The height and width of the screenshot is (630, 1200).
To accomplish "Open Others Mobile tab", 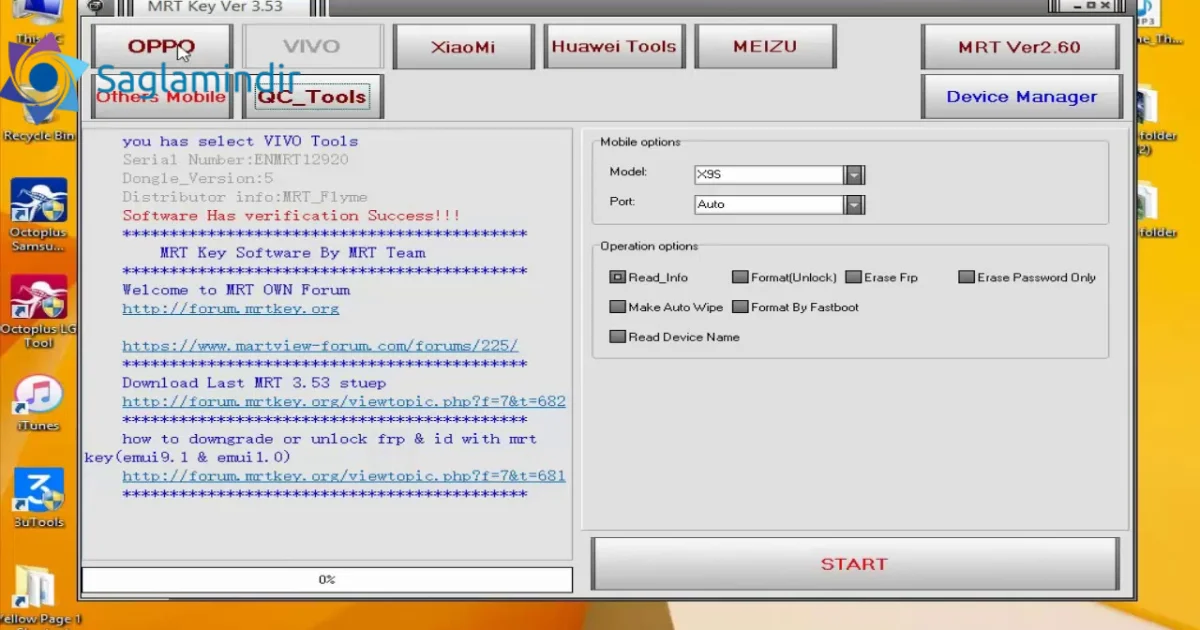I will 161,97.
